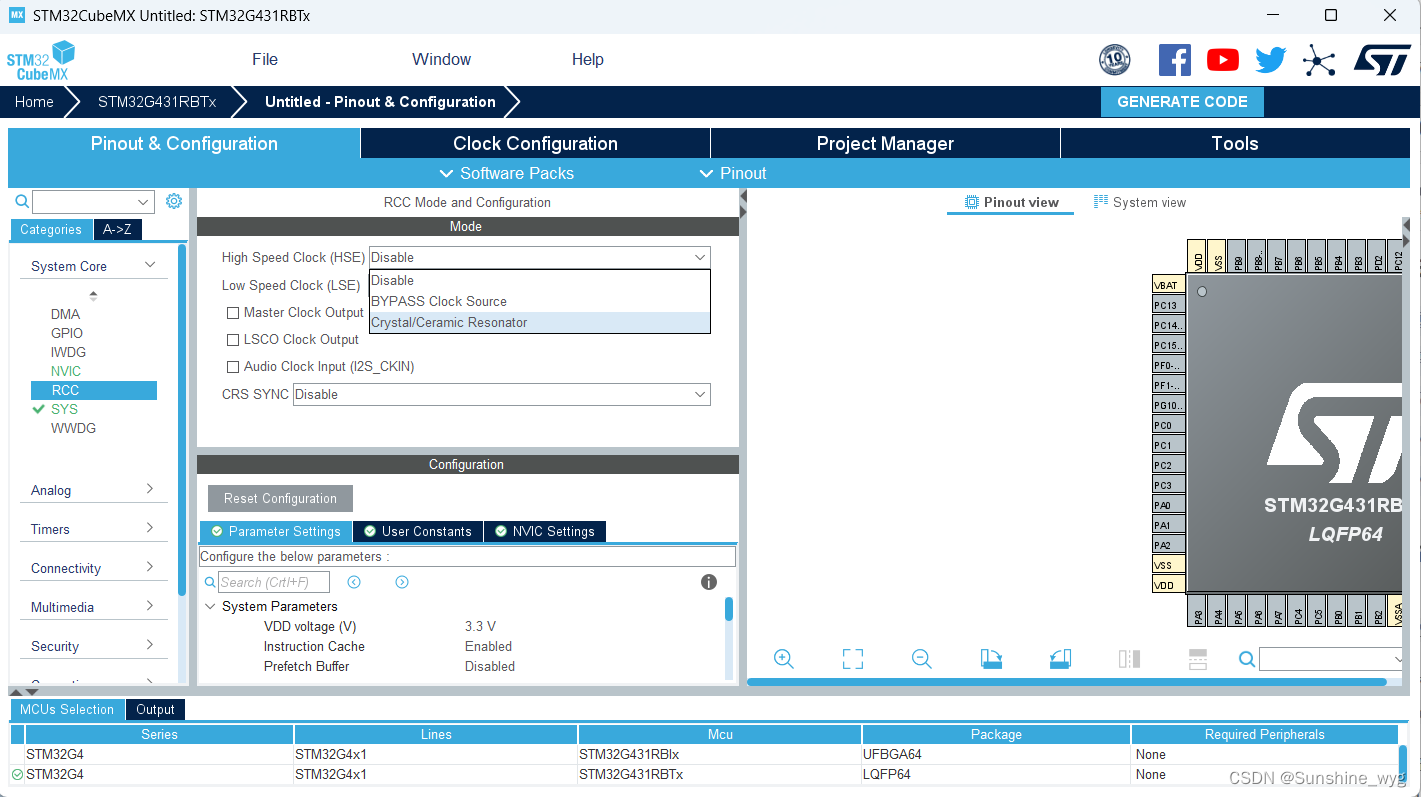Screen dimensions: 1421x797
Task: Select SYS in System Core list
Action: click(x=64, y=409)
